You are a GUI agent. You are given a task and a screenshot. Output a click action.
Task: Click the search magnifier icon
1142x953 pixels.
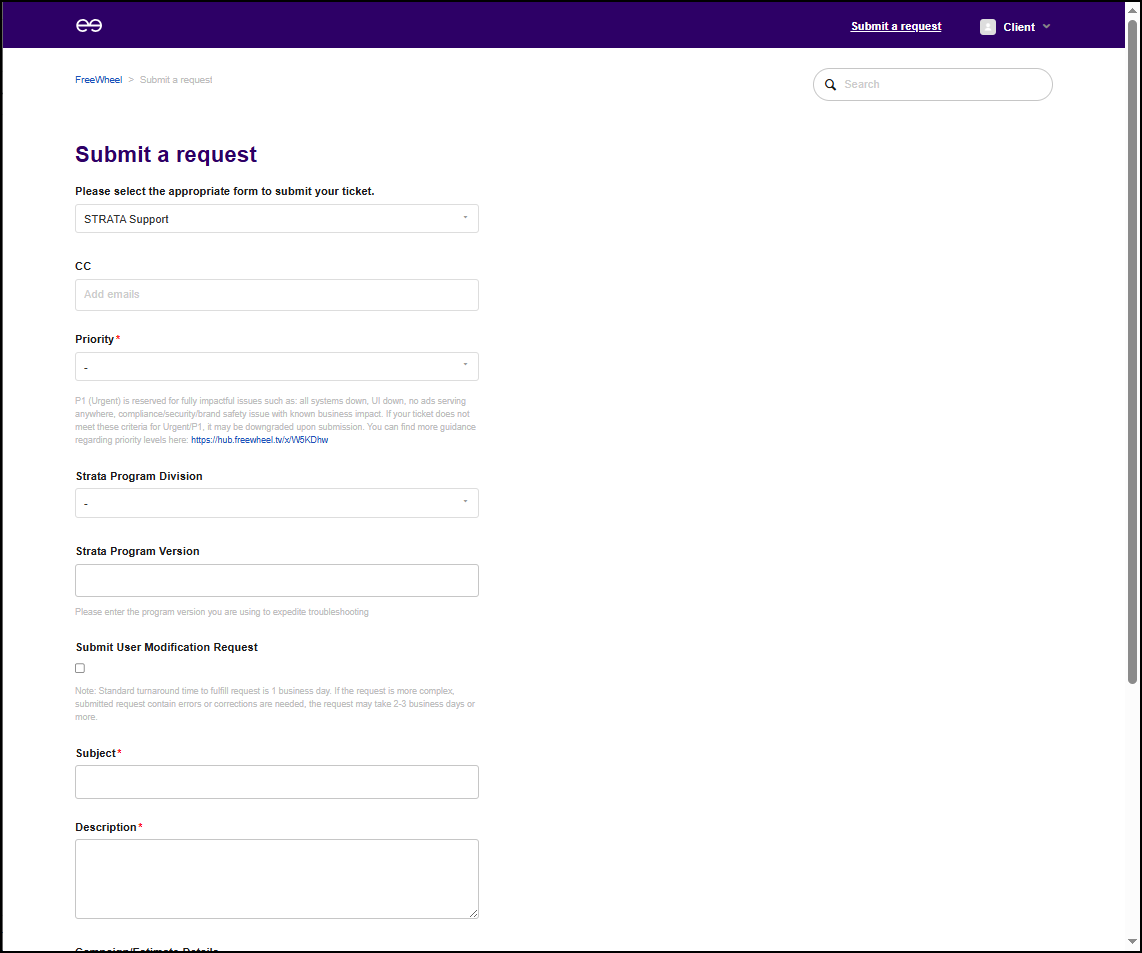tap(830, 85)
